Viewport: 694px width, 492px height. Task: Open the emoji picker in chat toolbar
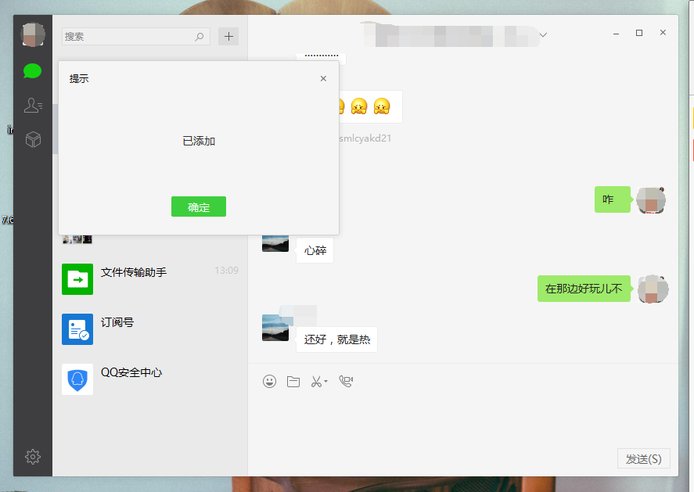click(x=270, y=381)
